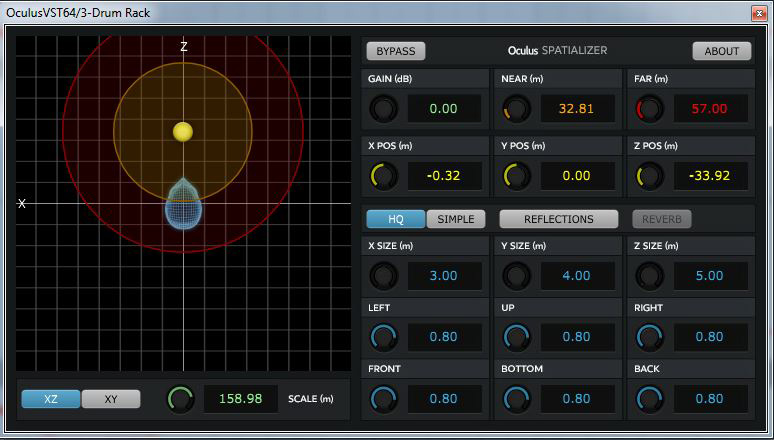Viewport: 774px width, 440px height.
Task: Switch to SIMPLE mode
Action: [x=456, y=219]
